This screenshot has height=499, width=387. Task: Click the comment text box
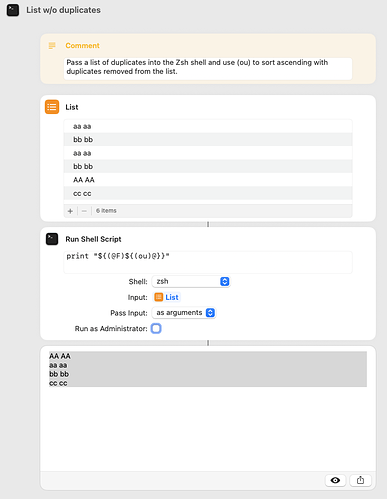tap(208, 69)
